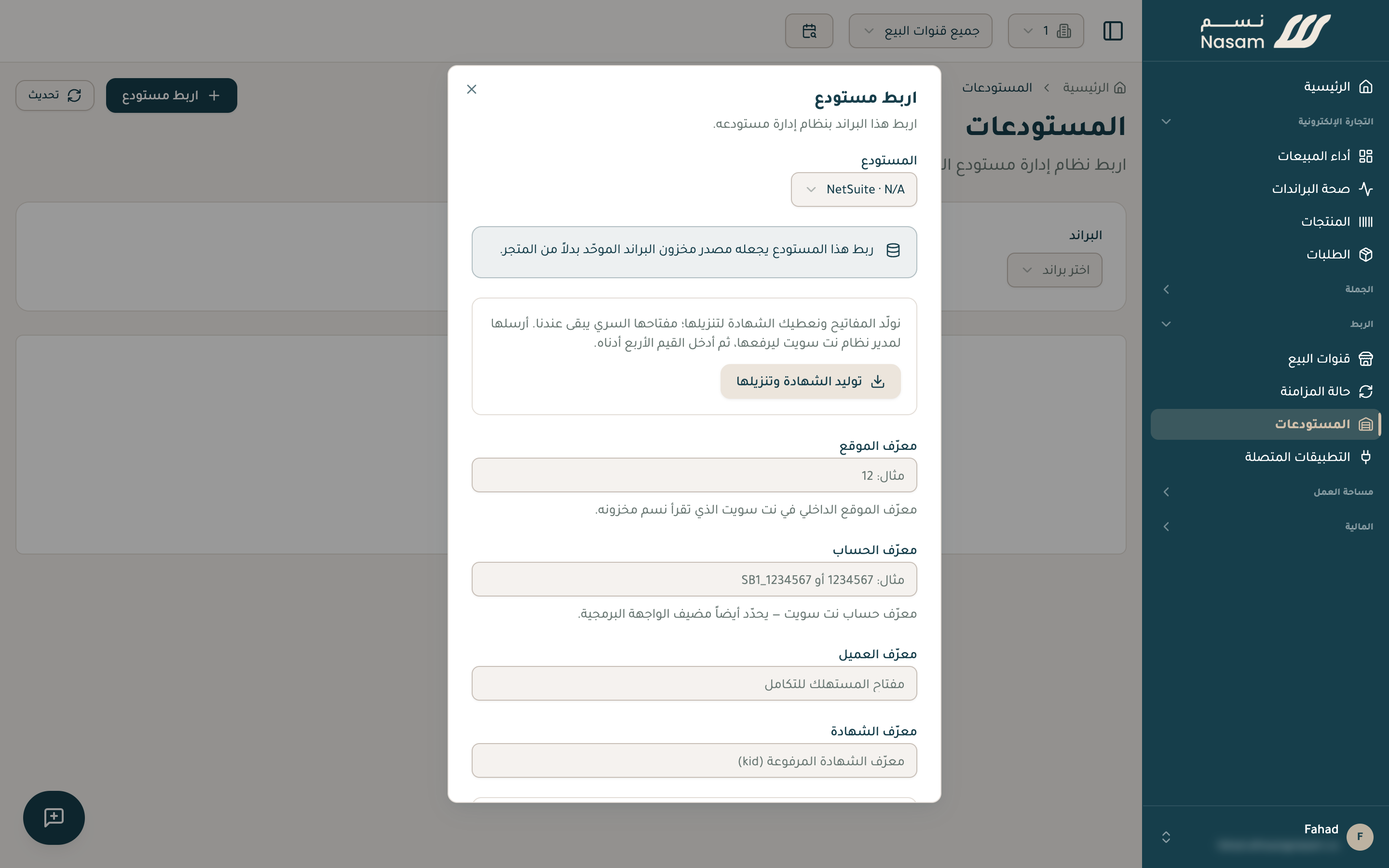Click the database icon in info banner

pos(893,250)
